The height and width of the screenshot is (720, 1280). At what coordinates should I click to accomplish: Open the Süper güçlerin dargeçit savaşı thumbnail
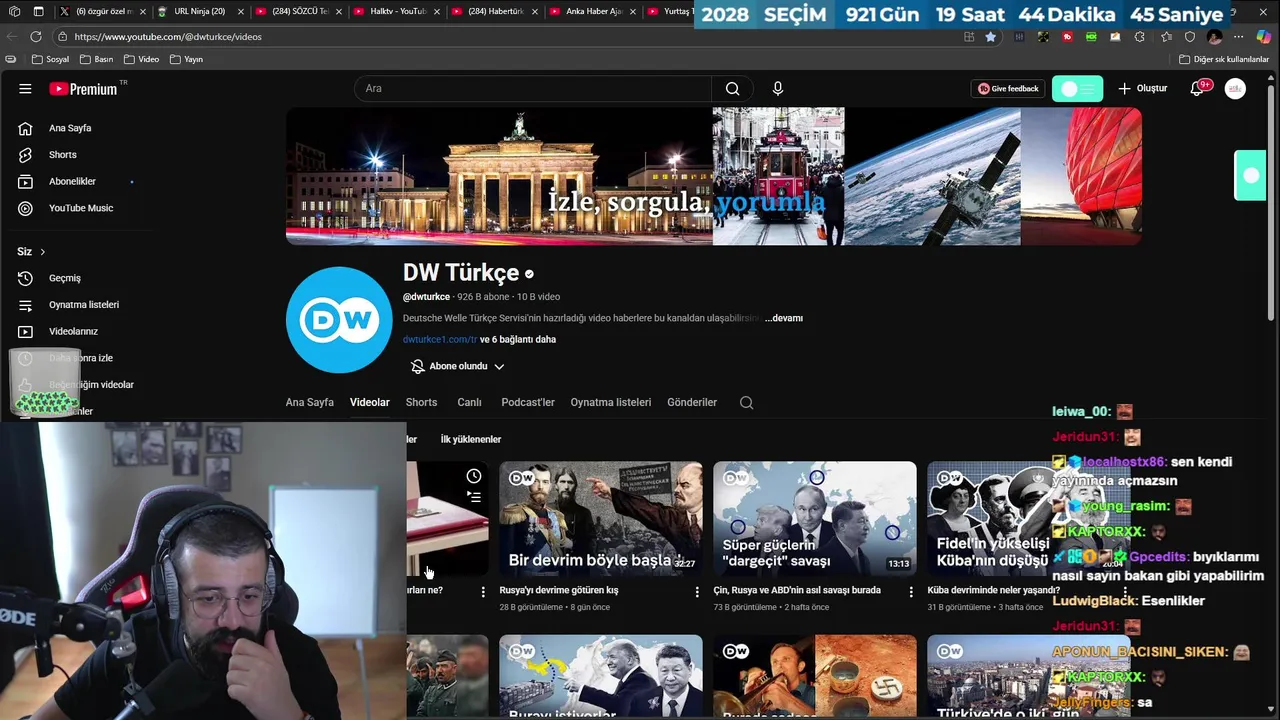pyautogui.click(x=815, y=518)
